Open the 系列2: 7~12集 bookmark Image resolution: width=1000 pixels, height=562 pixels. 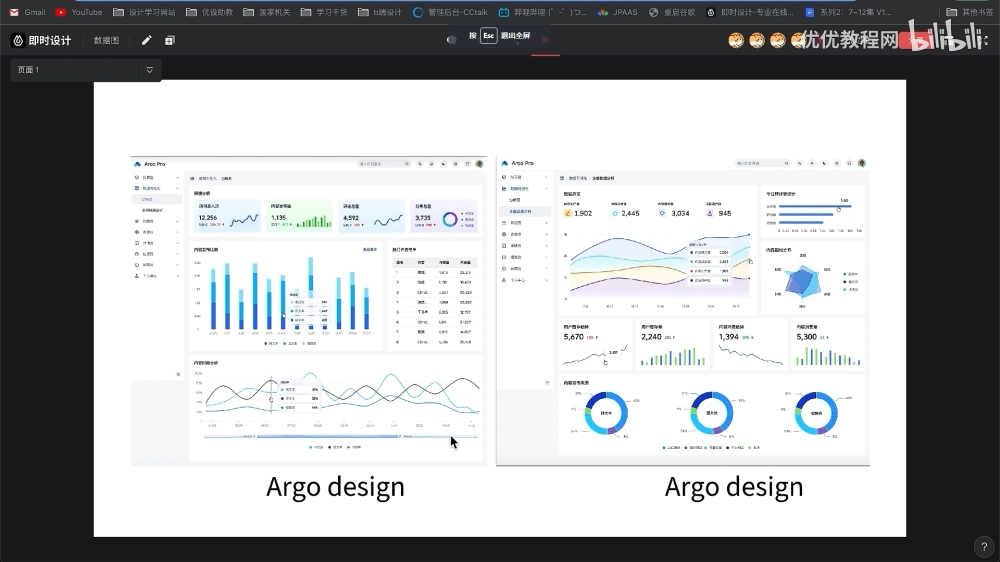848,12
